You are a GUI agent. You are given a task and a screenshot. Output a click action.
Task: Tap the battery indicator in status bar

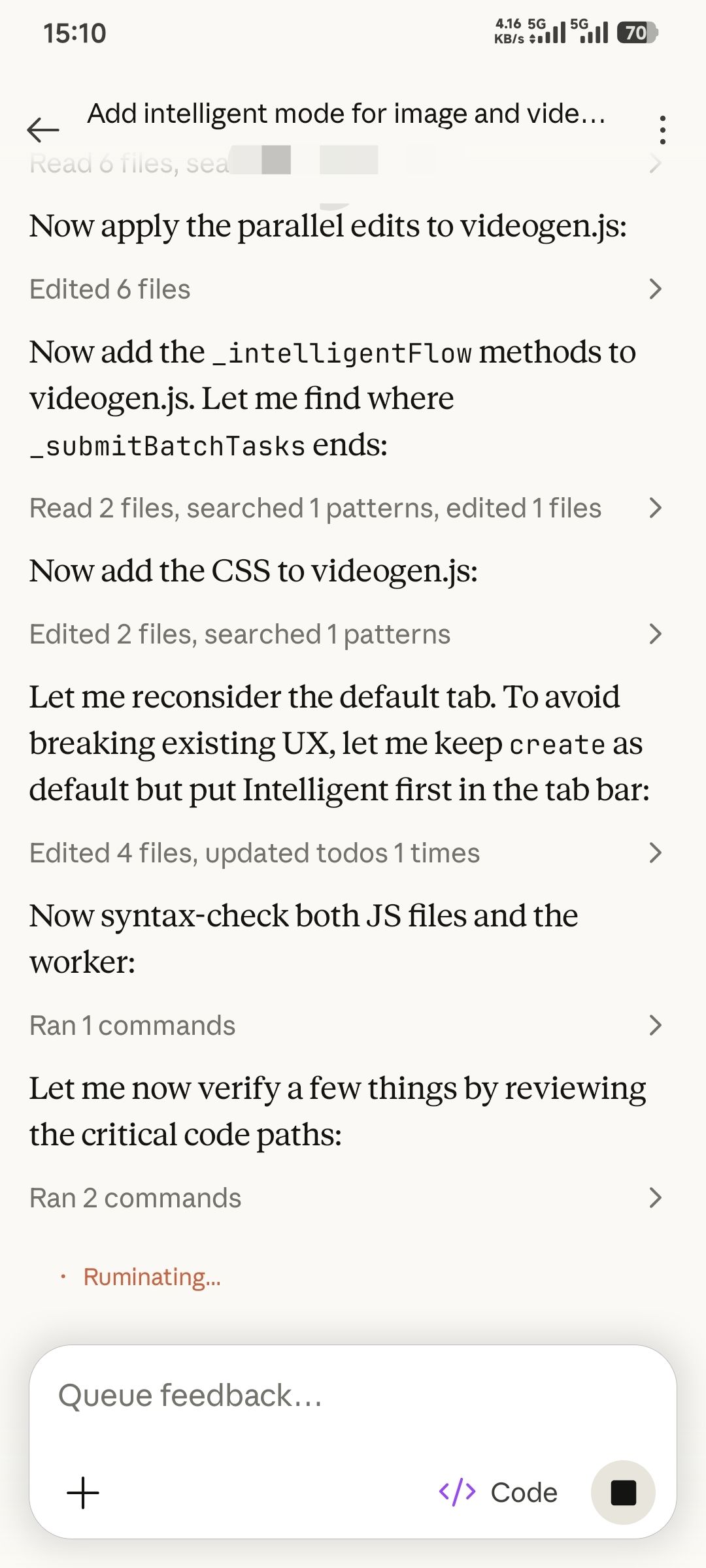click(637, 33)
